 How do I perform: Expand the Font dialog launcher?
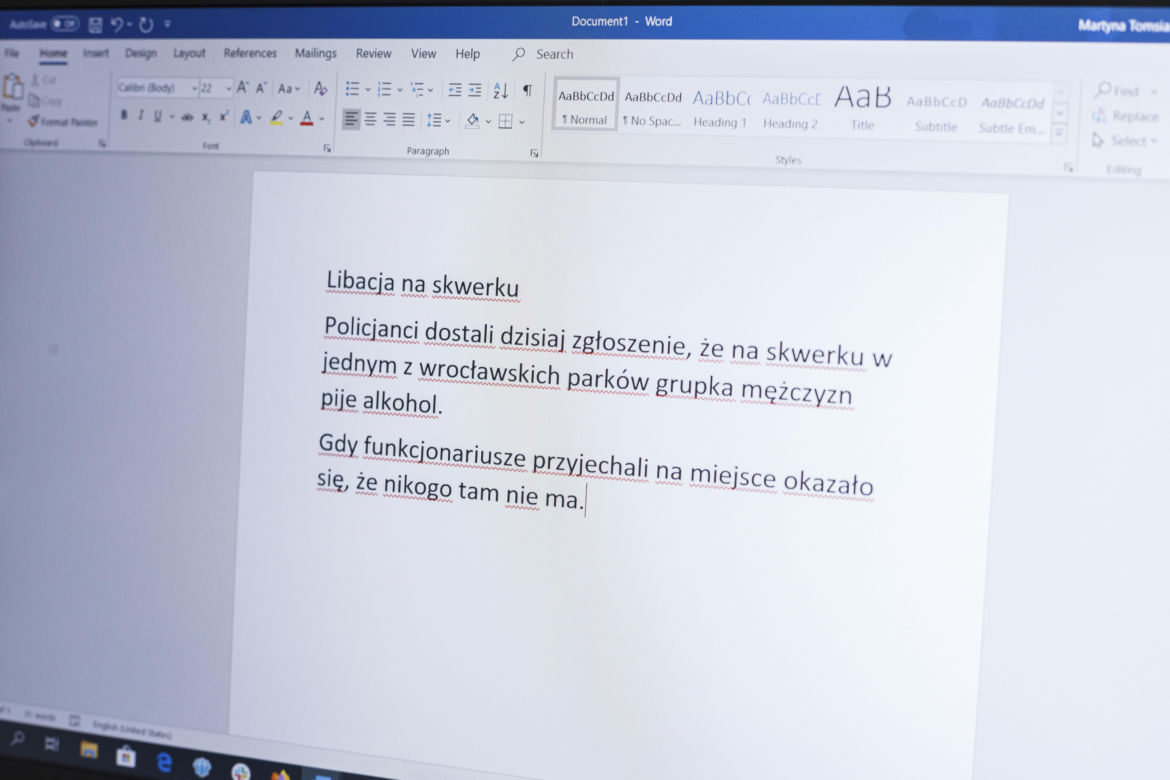[327, 149]
